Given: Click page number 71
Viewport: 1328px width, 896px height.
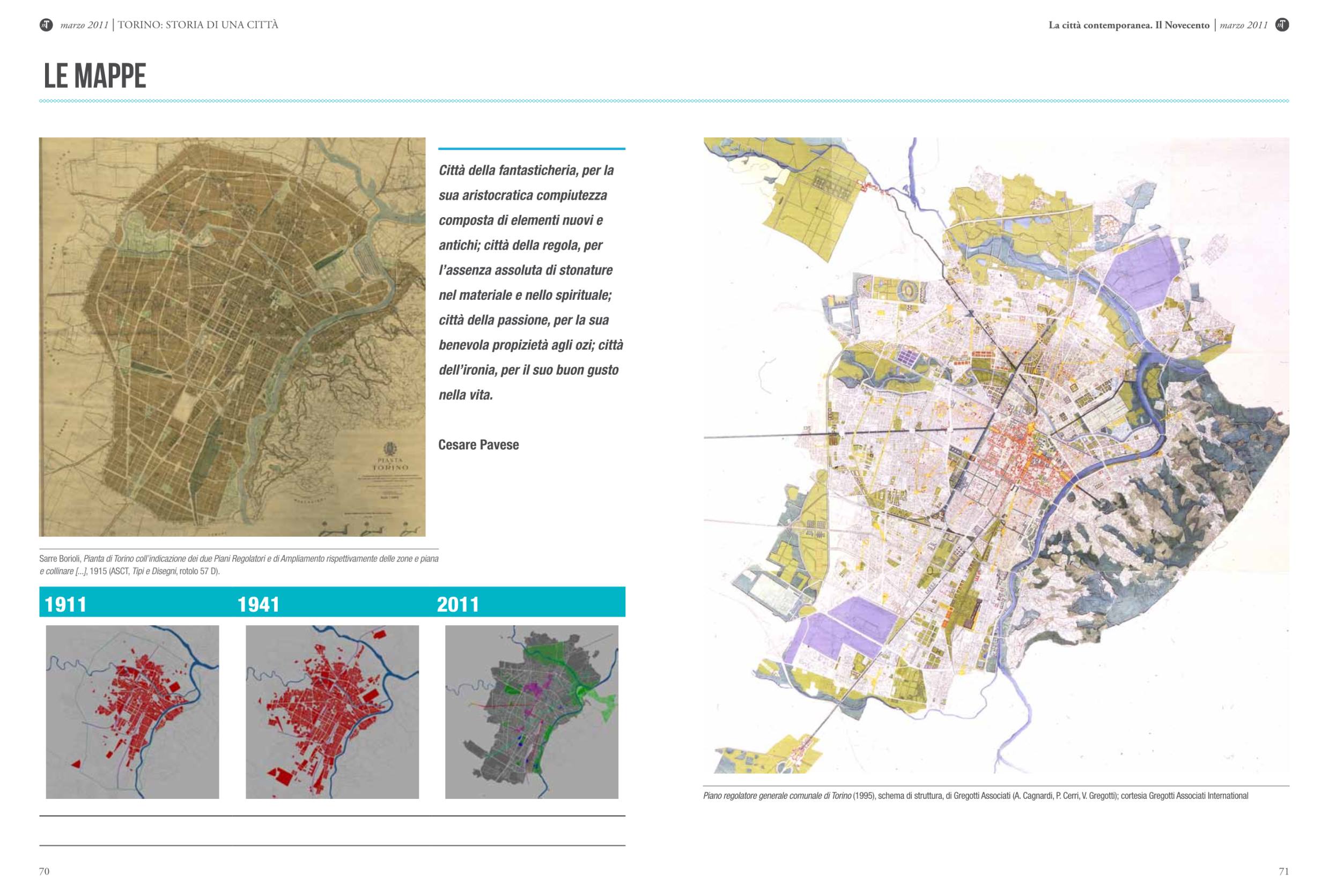Looking at the screenshot, I should tap(1284, 871).
